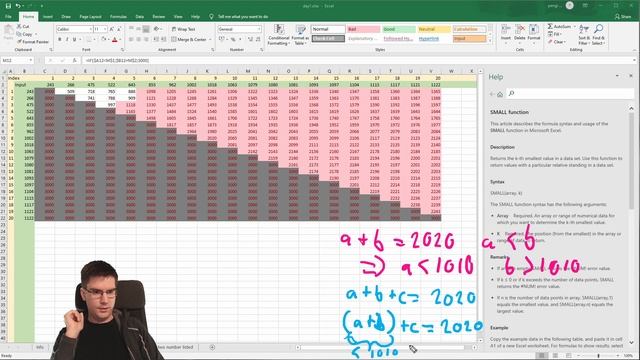Image resolution: width=640 pixels, height=360 pixels.
Task: Save the workbook with the floppy icon
Action: pyautogui.click(x=8, y=6)
